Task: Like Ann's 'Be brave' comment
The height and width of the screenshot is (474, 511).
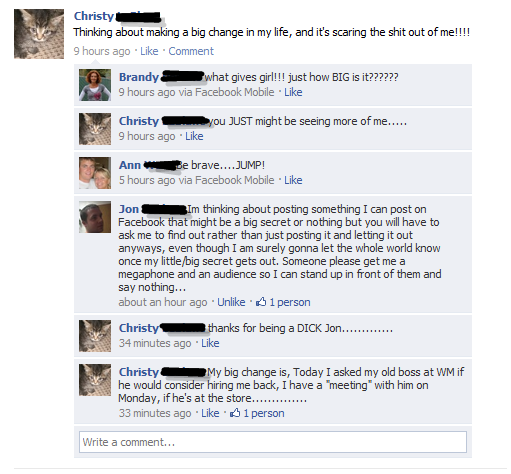Action: [x=293, y=180]
